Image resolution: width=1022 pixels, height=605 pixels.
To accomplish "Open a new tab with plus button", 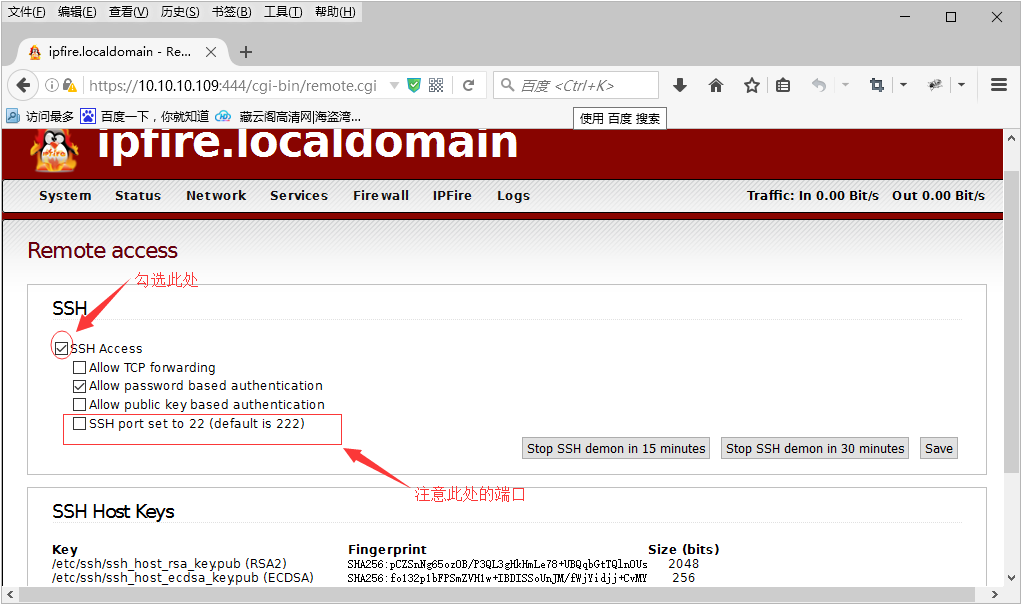I will tap(246, 52).
